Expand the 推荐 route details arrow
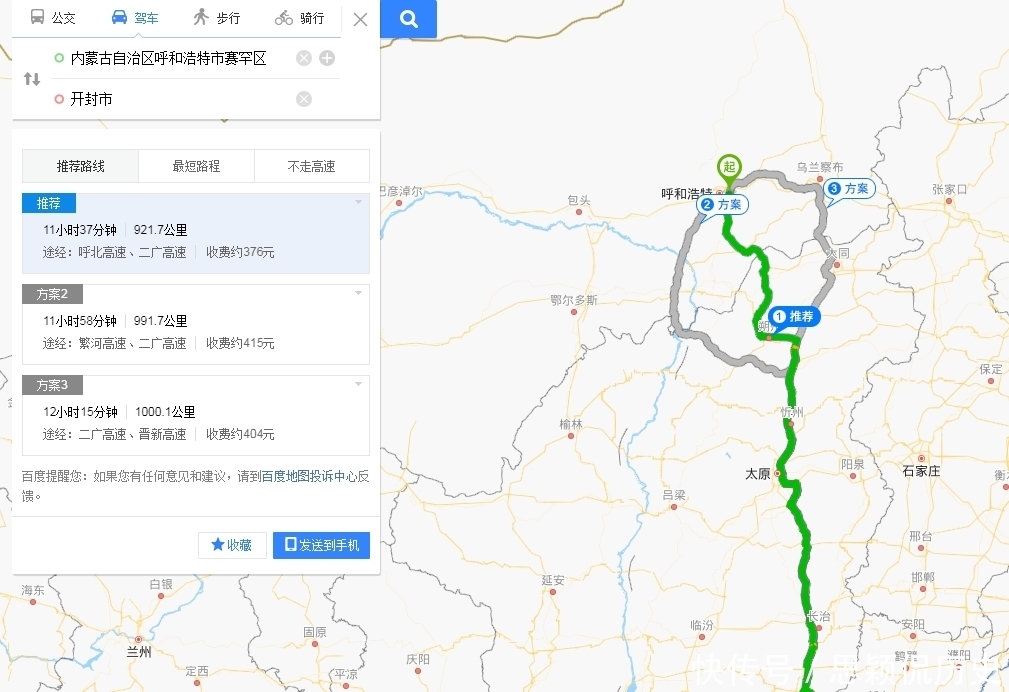 coord(358,202)
